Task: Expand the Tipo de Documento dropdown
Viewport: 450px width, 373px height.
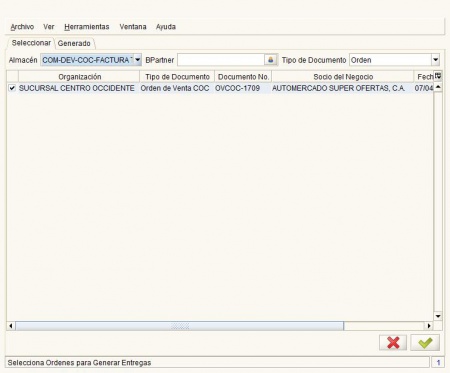Action: [435, 60]
